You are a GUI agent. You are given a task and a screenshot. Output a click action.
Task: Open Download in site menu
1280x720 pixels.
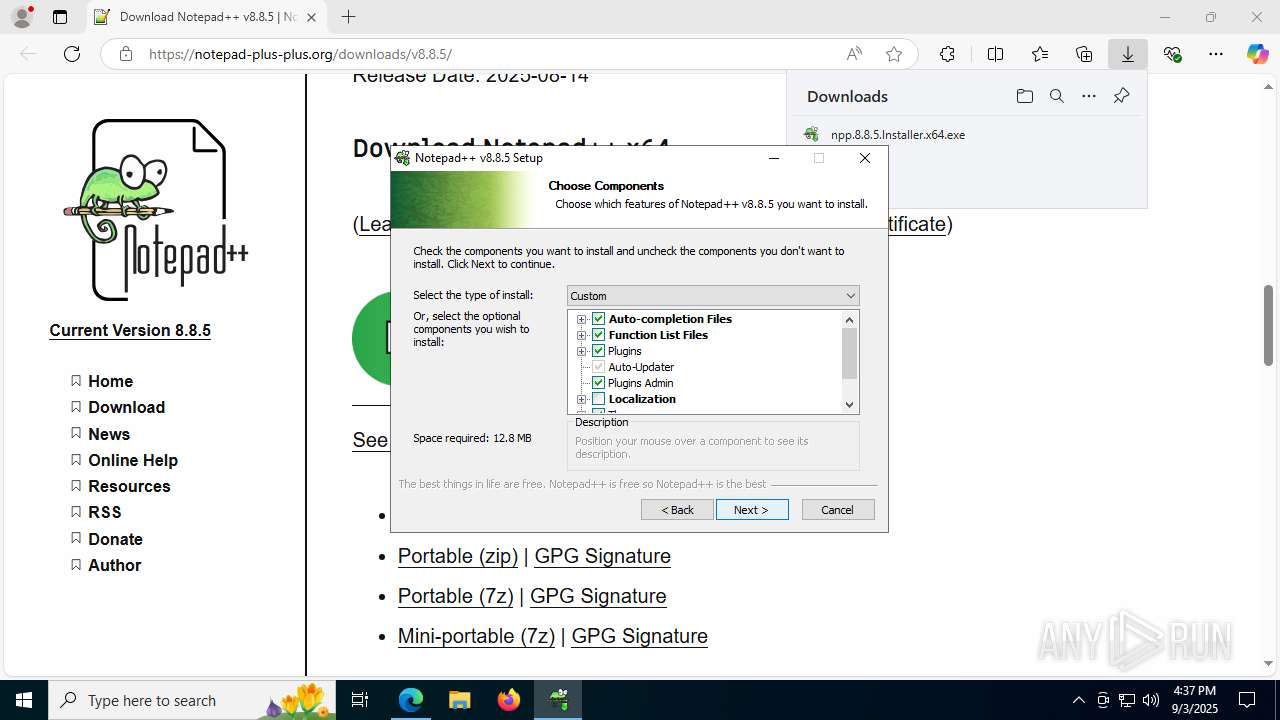coord(126,407)
